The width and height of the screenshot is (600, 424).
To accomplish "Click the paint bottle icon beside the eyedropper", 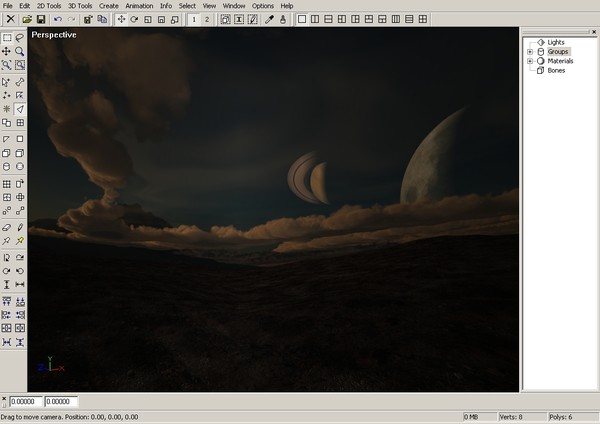I will [283, 19].
